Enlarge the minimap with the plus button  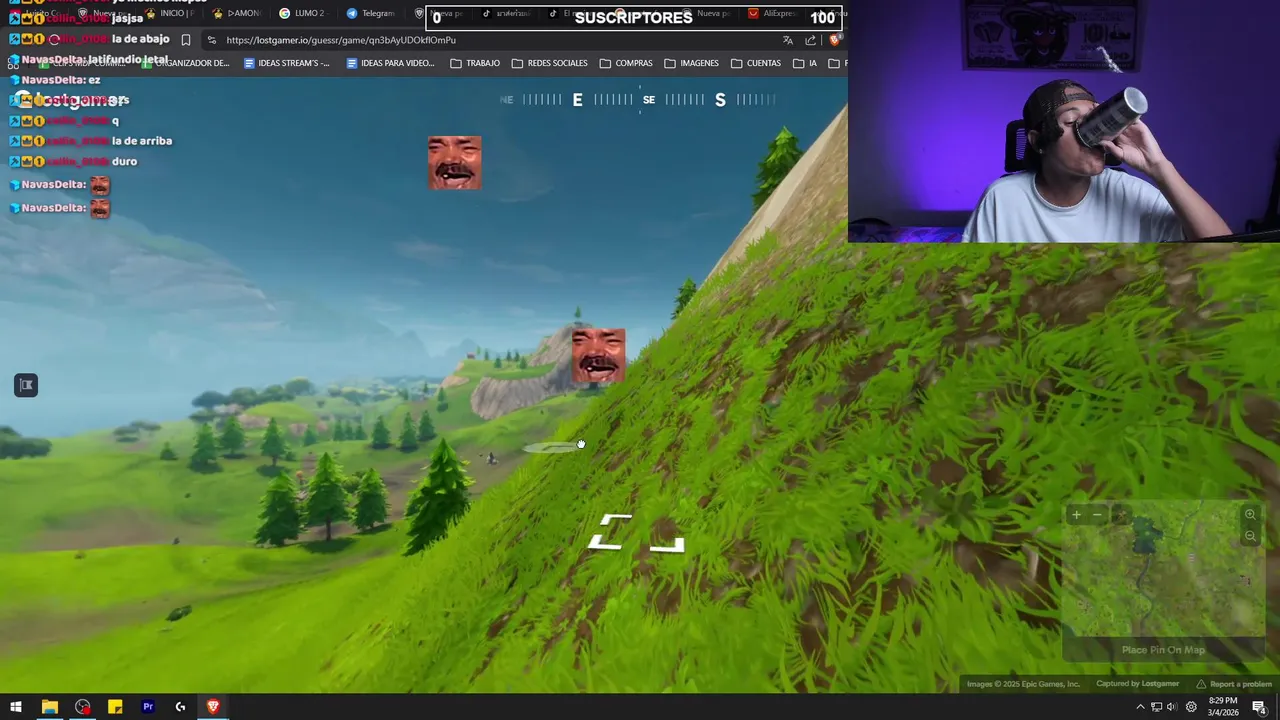point(1076,515)
